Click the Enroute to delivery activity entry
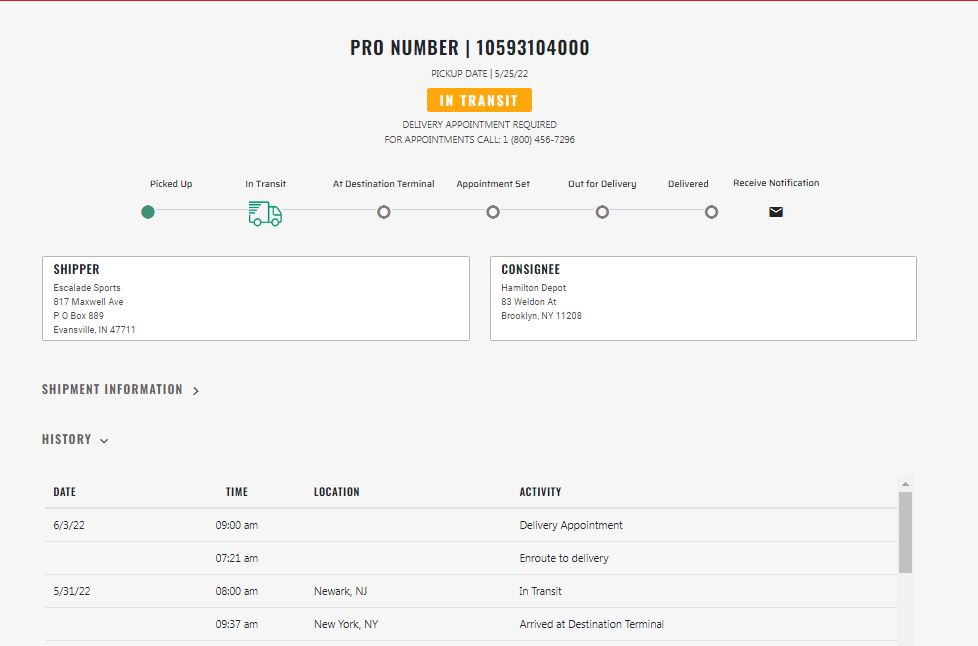 (x=564, y=558)
